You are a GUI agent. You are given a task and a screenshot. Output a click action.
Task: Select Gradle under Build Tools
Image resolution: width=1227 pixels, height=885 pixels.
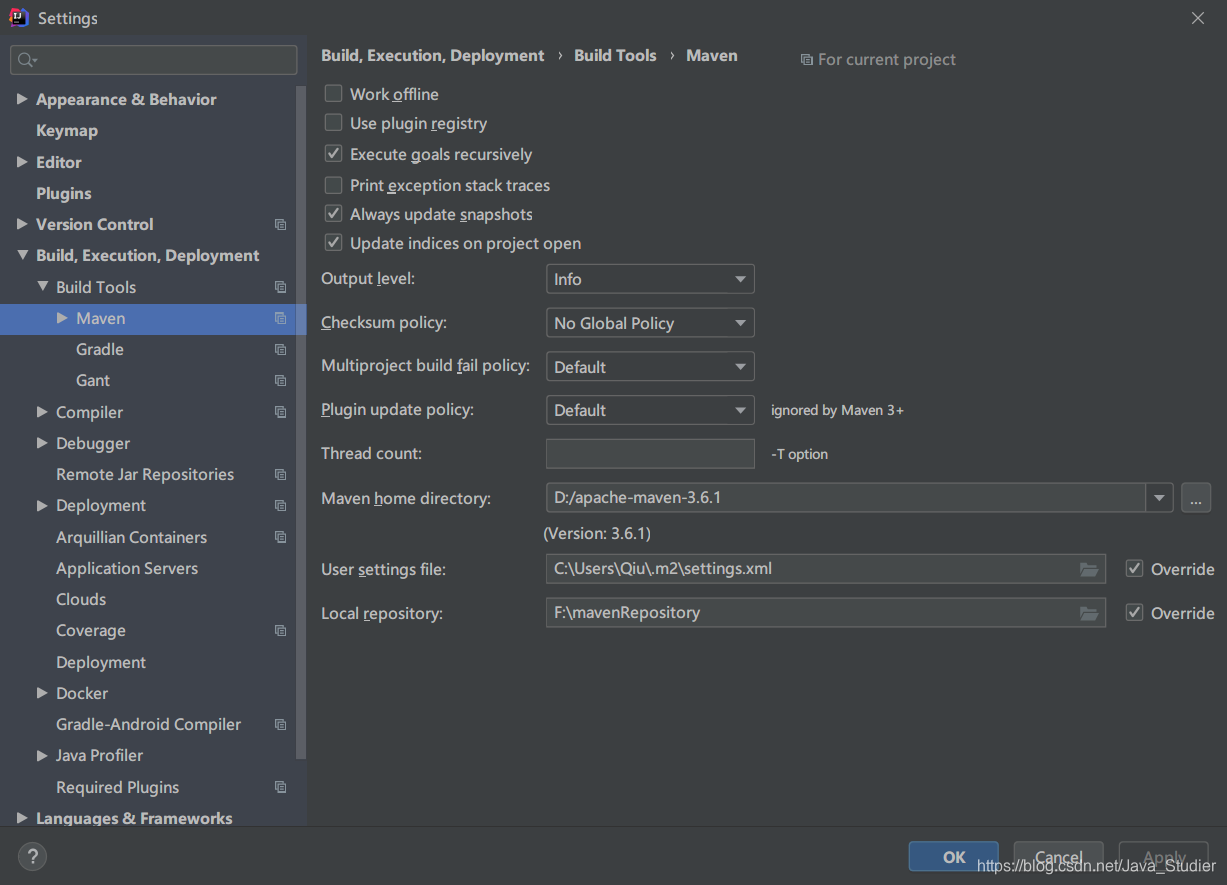pyautogui.click(x=100, y=349)
